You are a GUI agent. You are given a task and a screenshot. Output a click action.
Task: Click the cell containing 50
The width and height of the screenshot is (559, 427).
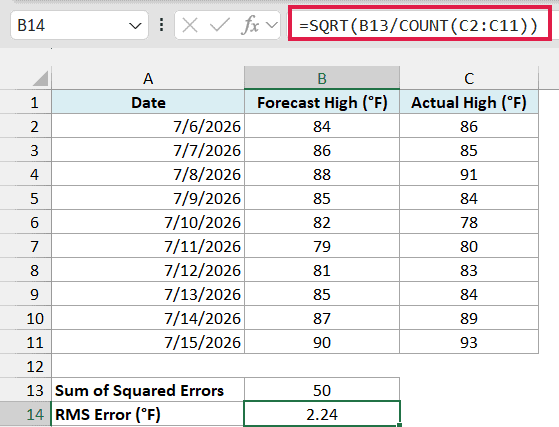pyautogui.click(x=322, y=390)
